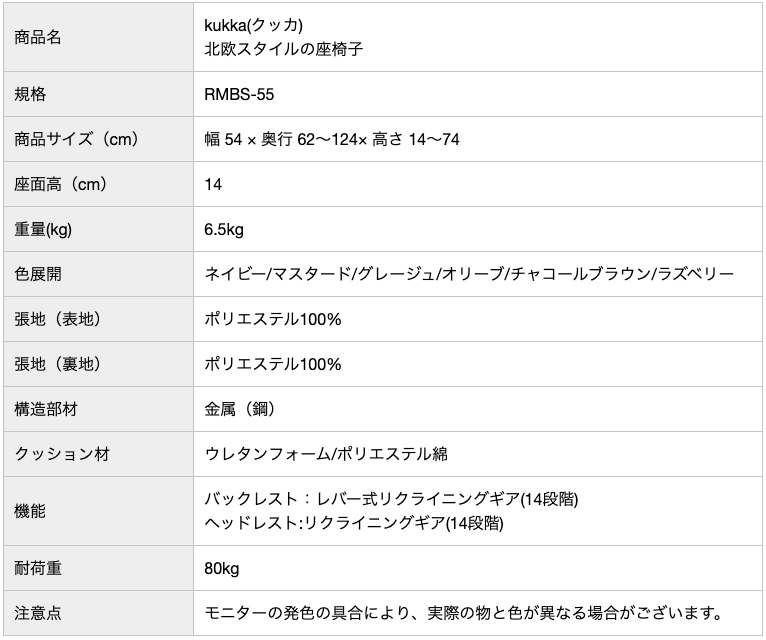This screenshot has width=766, height=640.
Task: Click the ウレタンフォーム/ポリエステル綿 value
Action: pos(326,454)
